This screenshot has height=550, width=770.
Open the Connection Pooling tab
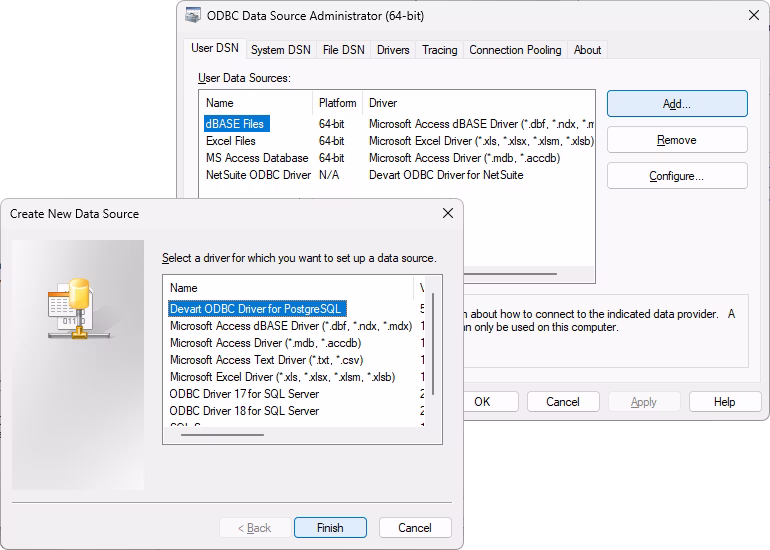click(515, 50)
